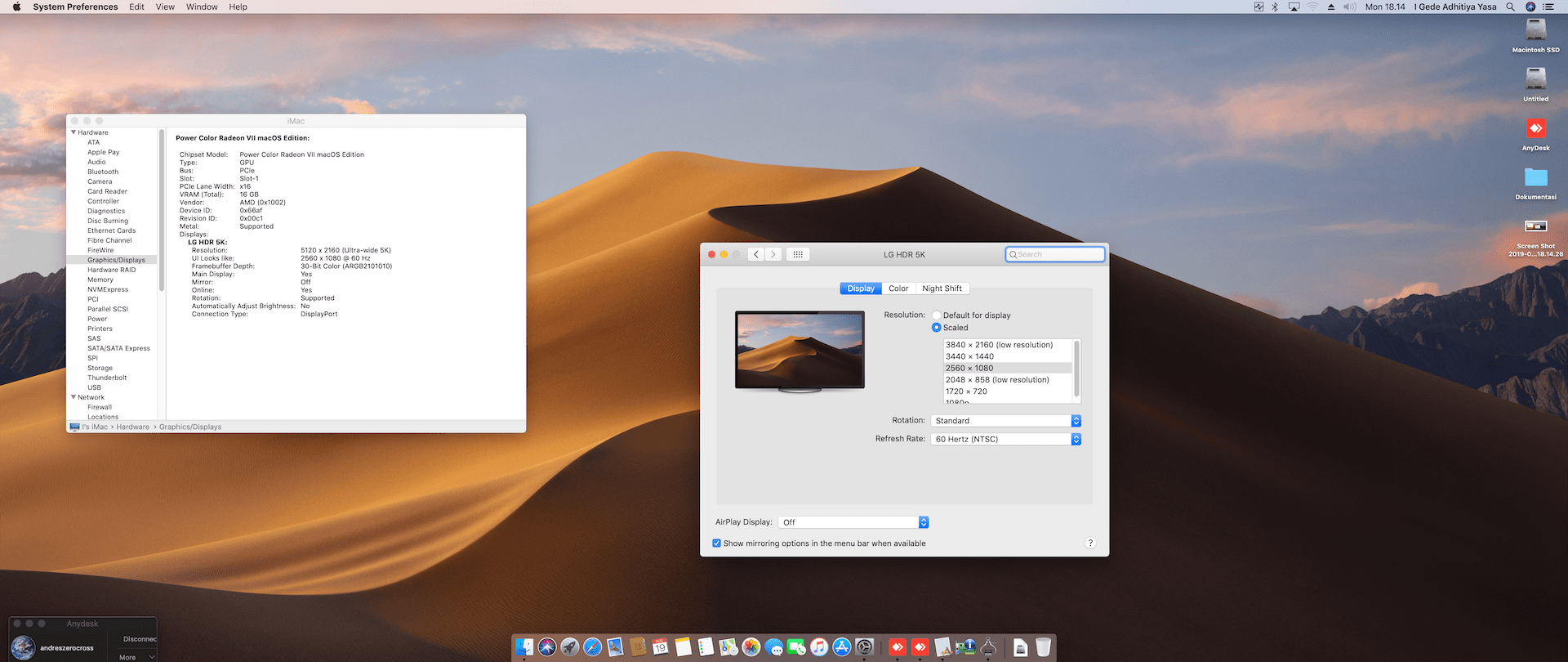Image resolution: width=1568 pixels, height=662 pixels.
Task: Open the volume menu bar icon
Action: [x=1350, y=7]
